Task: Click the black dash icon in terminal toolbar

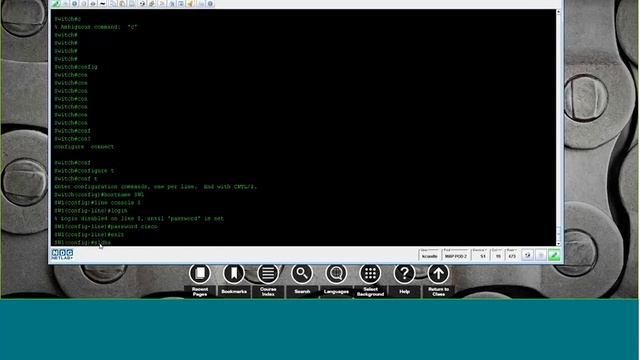Action: click(x=103, y=4)
